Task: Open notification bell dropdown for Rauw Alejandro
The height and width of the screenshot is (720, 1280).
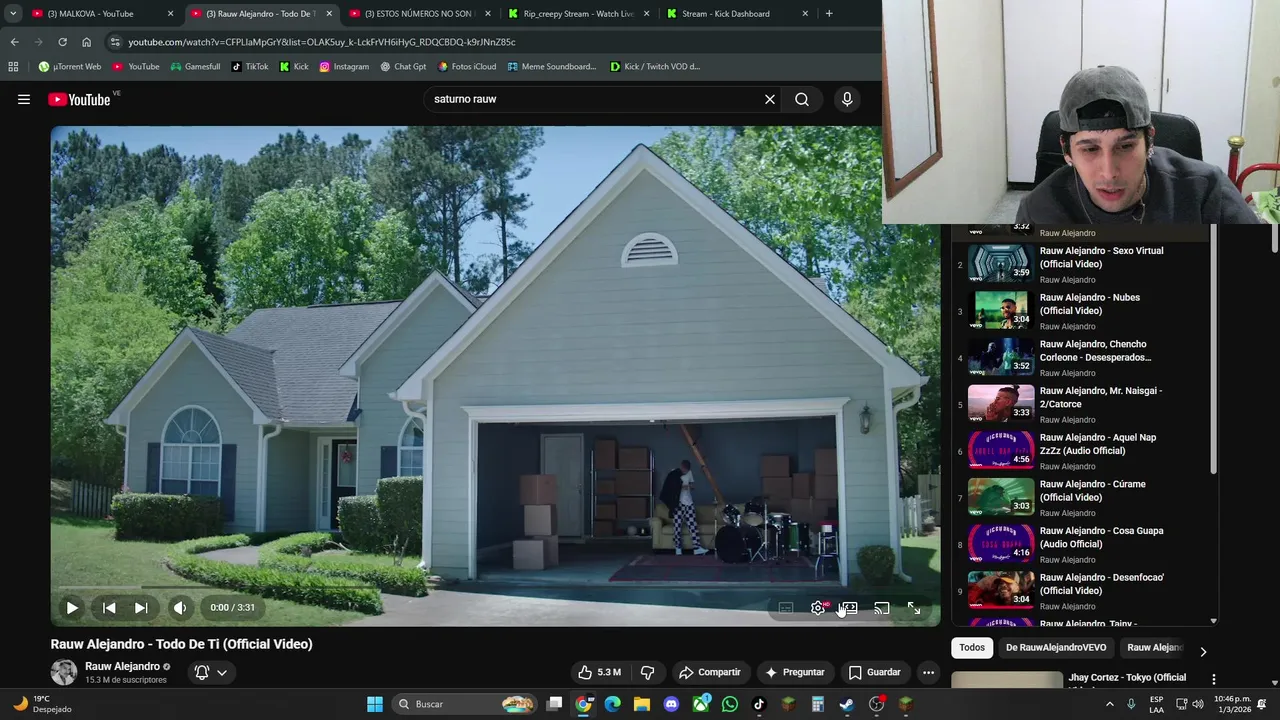Action: tap(211, 672)
